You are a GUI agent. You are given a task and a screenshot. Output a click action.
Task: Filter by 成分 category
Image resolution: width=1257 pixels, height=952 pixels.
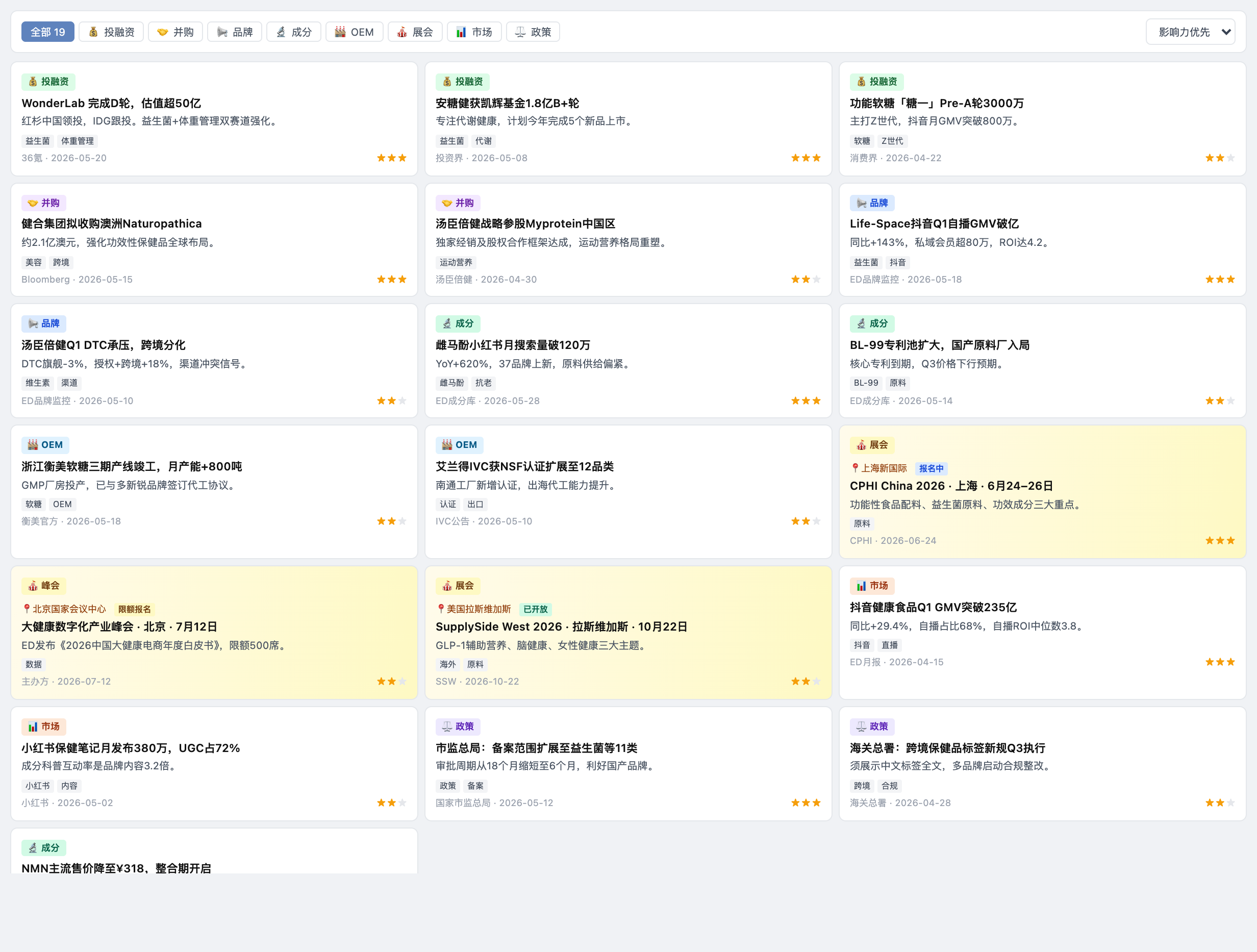tap(294, 32)
